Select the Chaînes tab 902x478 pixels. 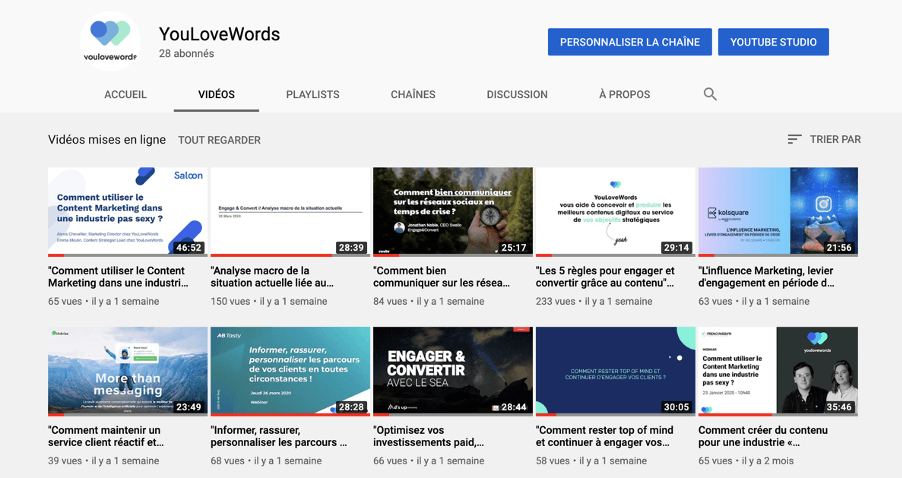tap(412, 95)
